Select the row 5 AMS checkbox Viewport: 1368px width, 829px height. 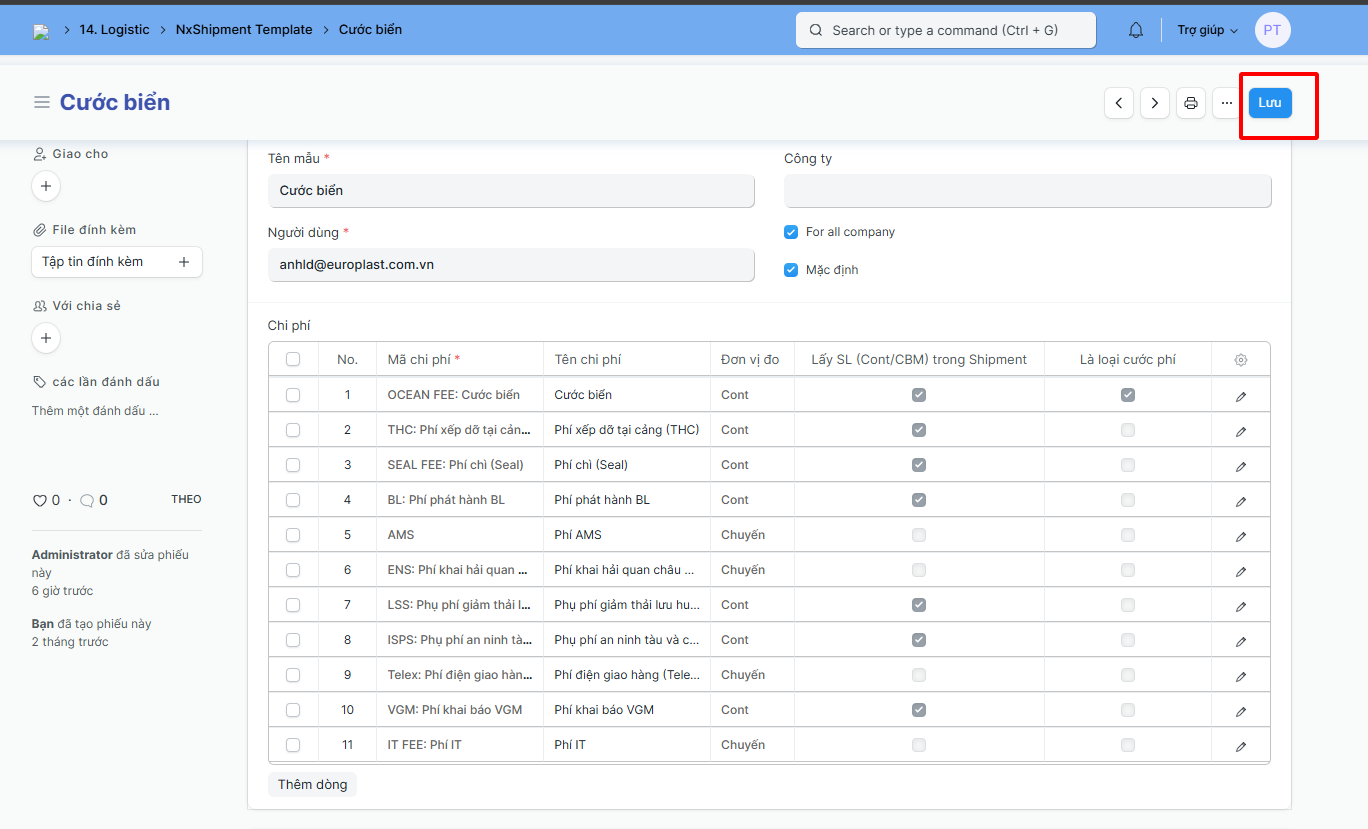coord(293,535)
